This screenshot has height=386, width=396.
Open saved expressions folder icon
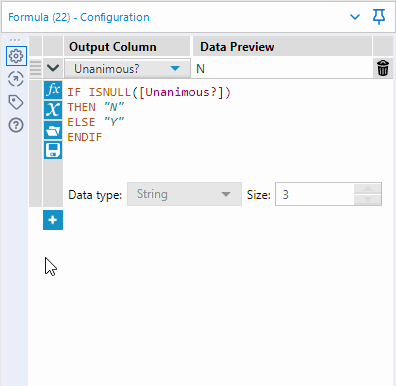click(53, 130)
